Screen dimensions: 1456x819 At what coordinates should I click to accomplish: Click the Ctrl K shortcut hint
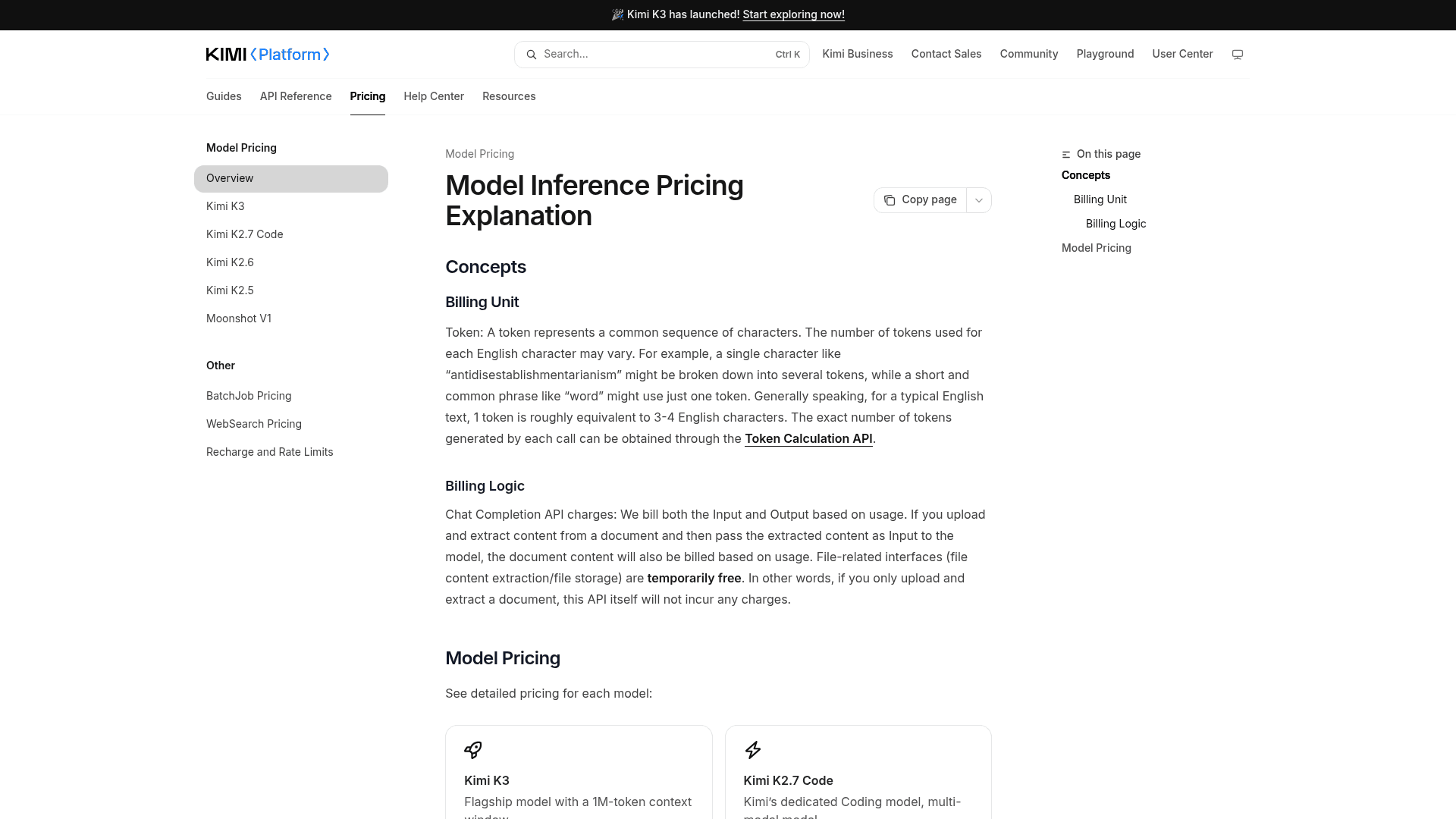point(788,55)
